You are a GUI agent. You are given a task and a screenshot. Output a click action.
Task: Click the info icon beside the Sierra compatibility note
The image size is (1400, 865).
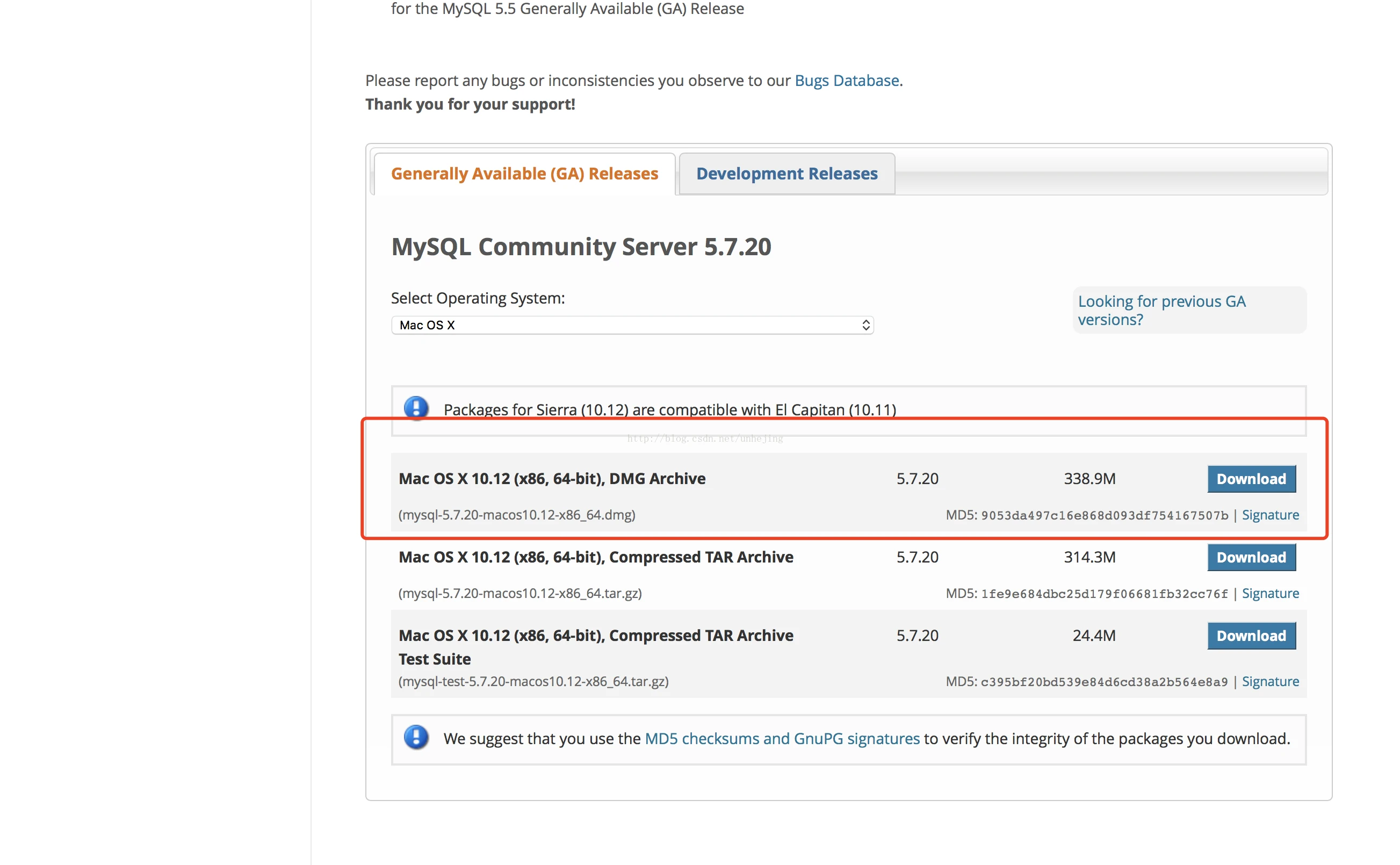(x=416, y=408)
